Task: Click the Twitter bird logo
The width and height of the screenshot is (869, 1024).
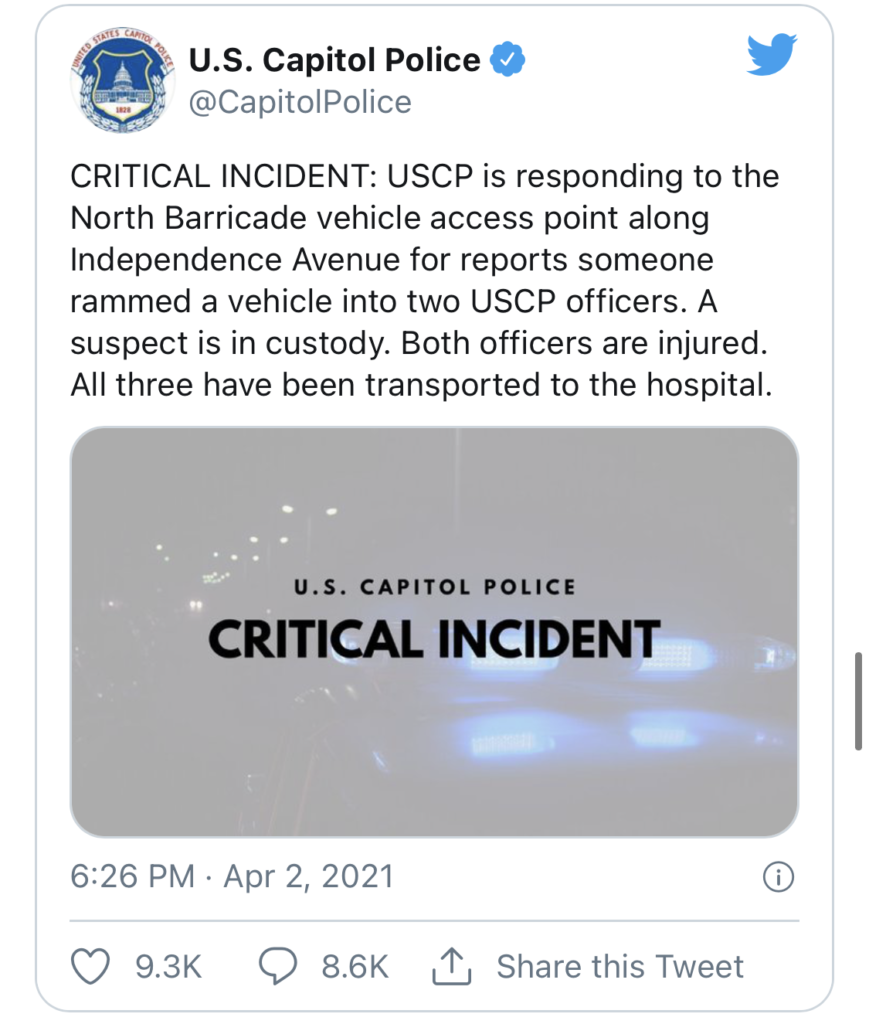Action: [x=772, y=55]
